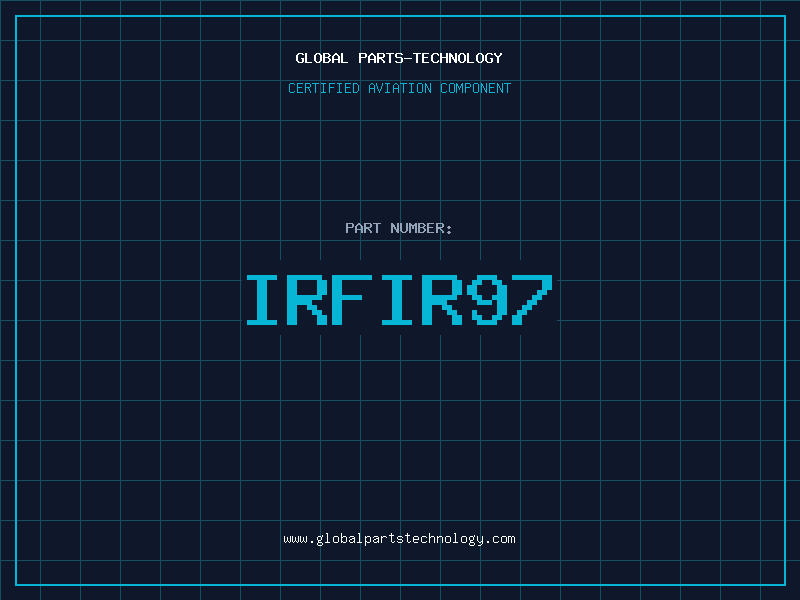The height and width of the screenshot is (600, 800).
Task: Click the word NUMBER: in the label
Action: [x=421, y=228]
